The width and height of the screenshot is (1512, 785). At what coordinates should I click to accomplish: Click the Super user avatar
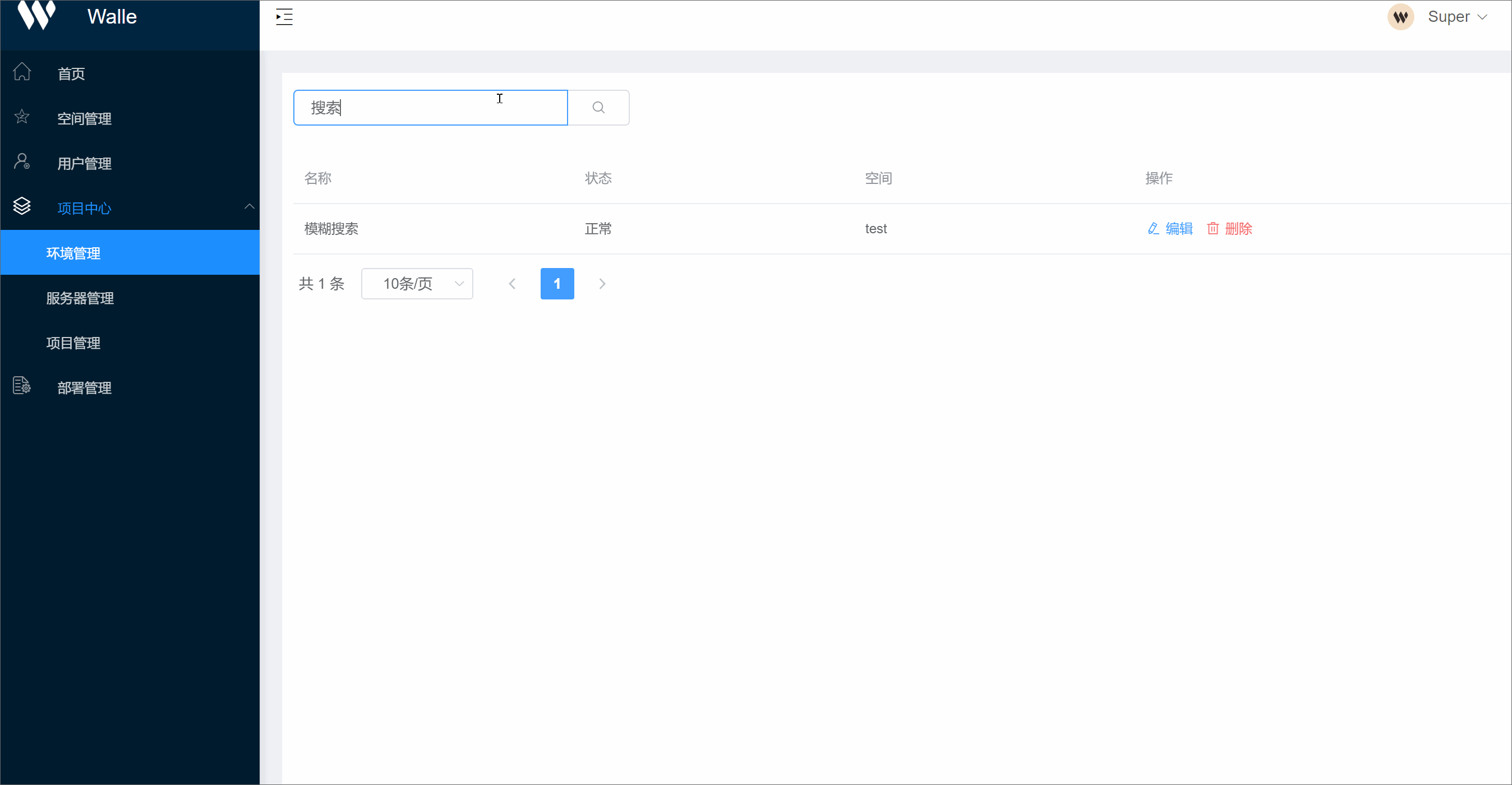(1400, 17)
